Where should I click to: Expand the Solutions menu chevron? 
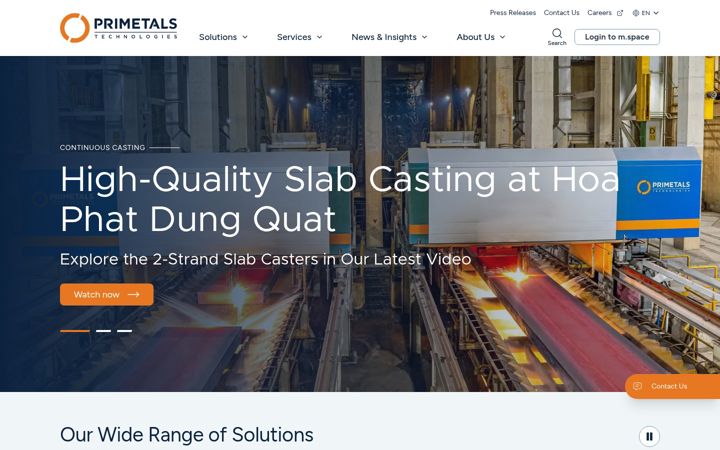pos(245,37)
